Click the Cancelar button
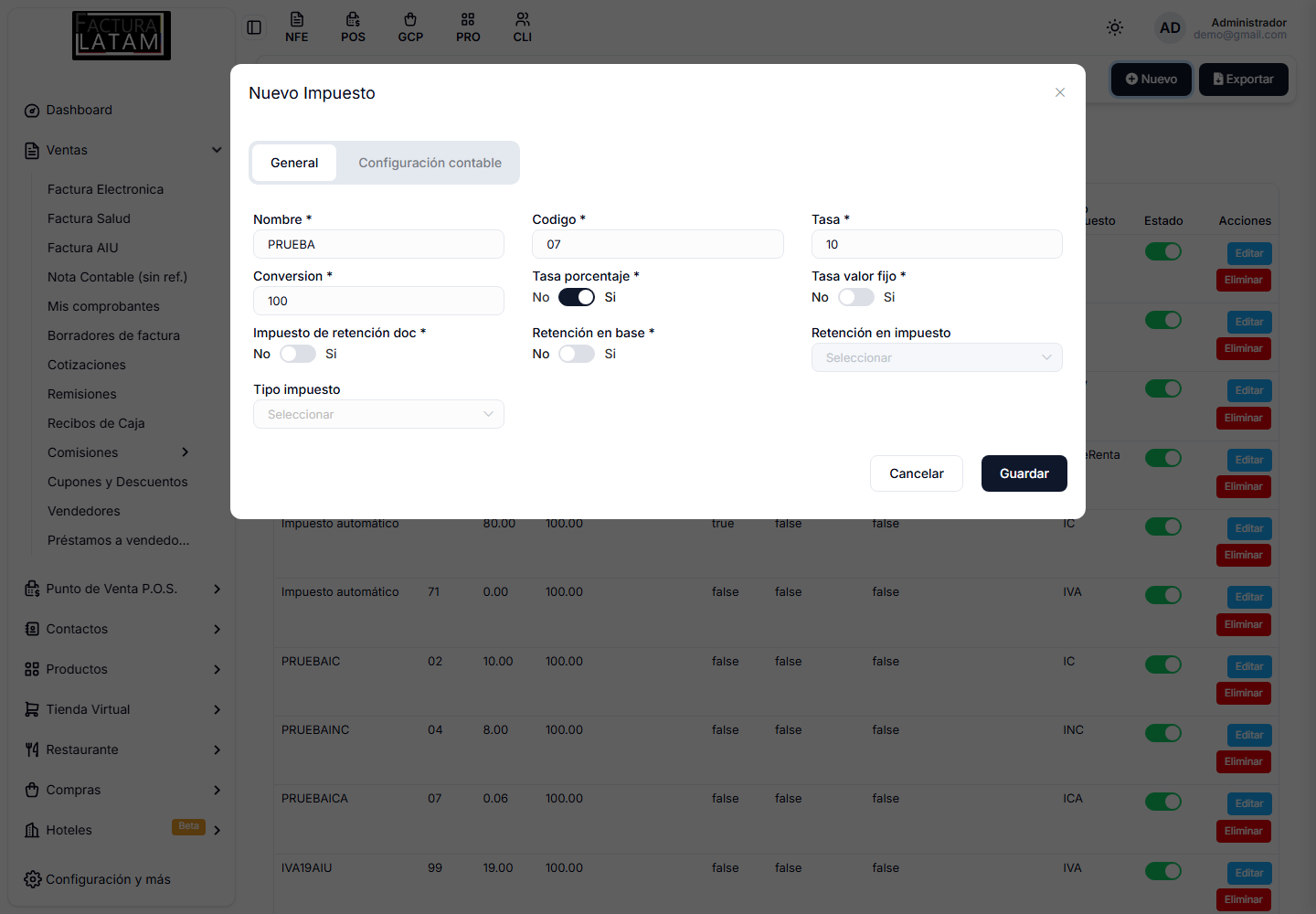1316x914 pixels. click(917, 473)
